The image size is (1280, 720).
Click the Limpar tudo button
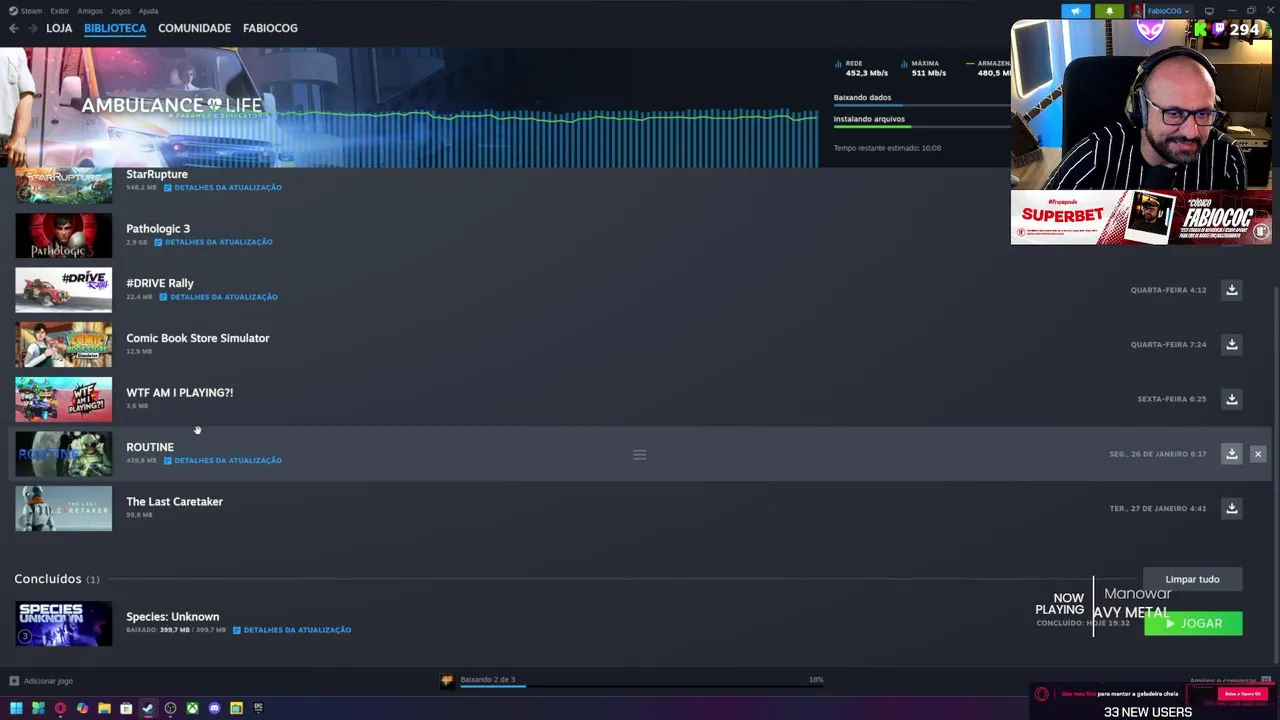click(1192, 579)
